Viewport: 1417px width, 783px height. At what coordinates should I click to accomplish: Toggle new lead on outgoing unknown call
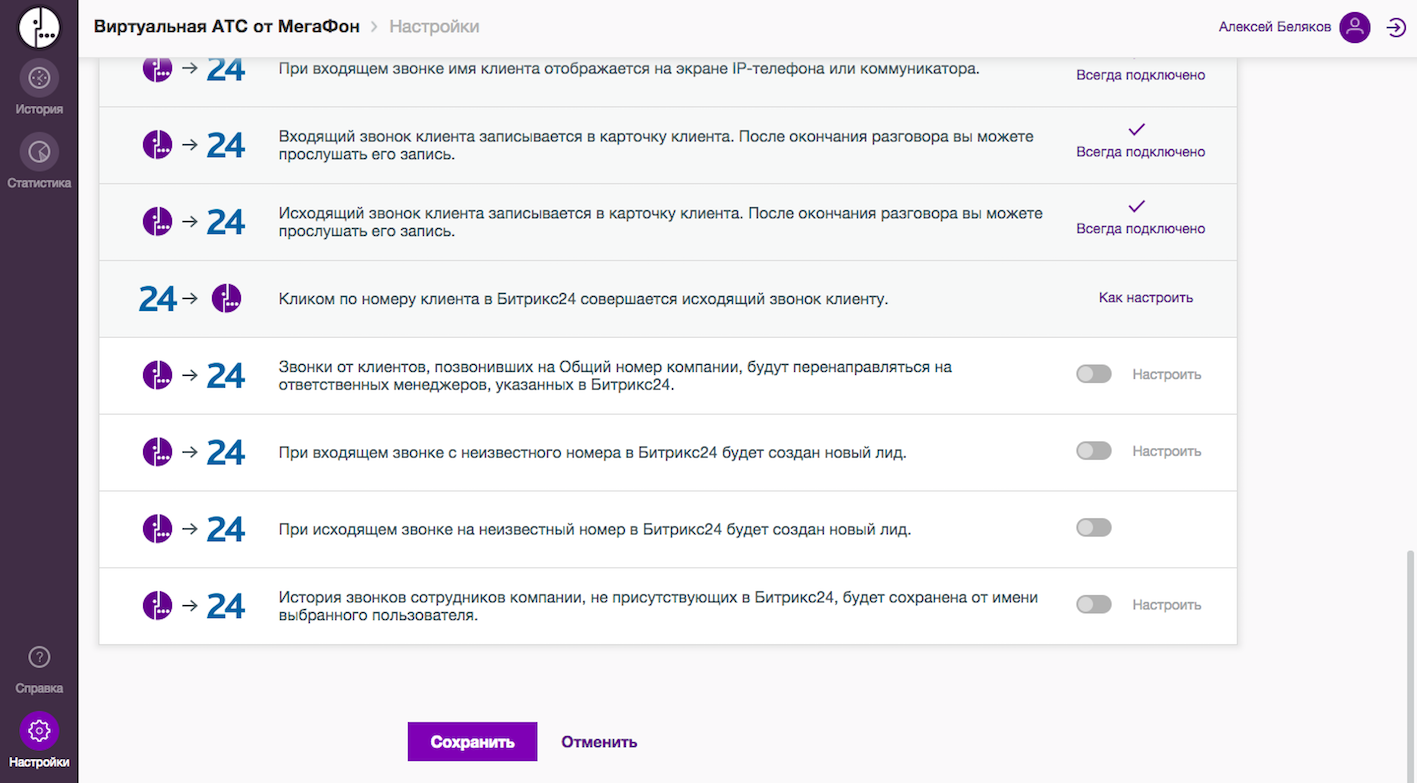[x=1093, y=528]
